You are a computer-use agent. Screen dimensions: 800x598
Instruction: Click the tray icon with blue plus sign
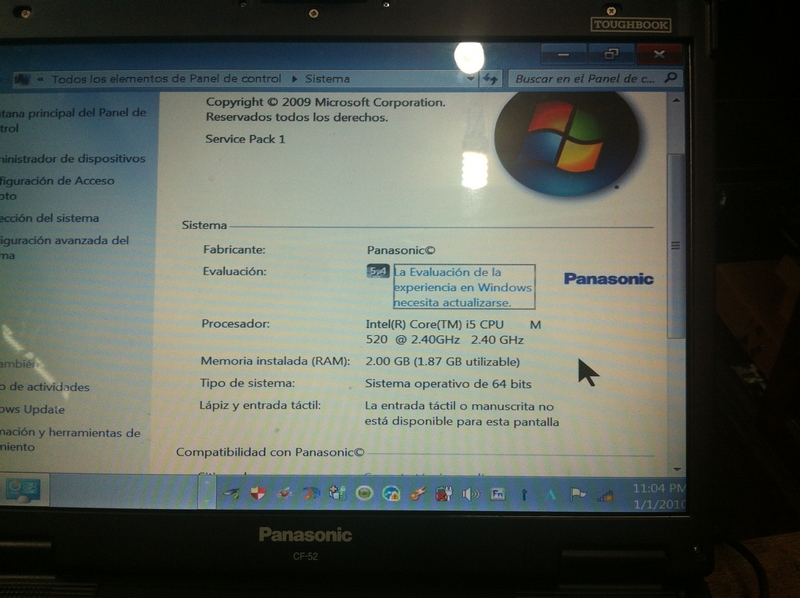click(x=337, y=493)
